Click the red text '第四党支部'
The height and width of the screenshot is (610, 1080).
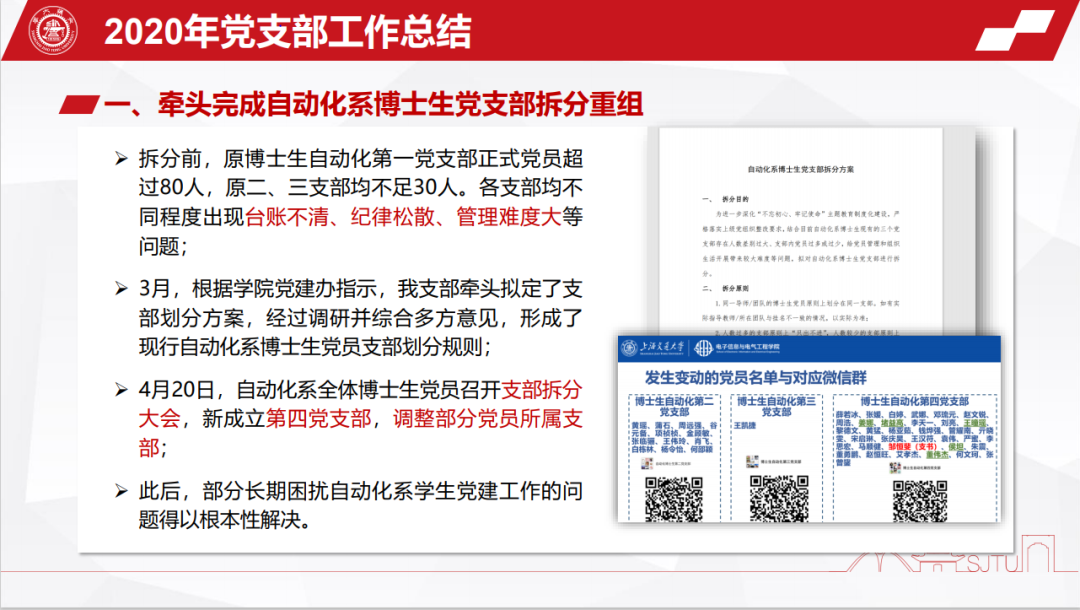tap(317, 418)
